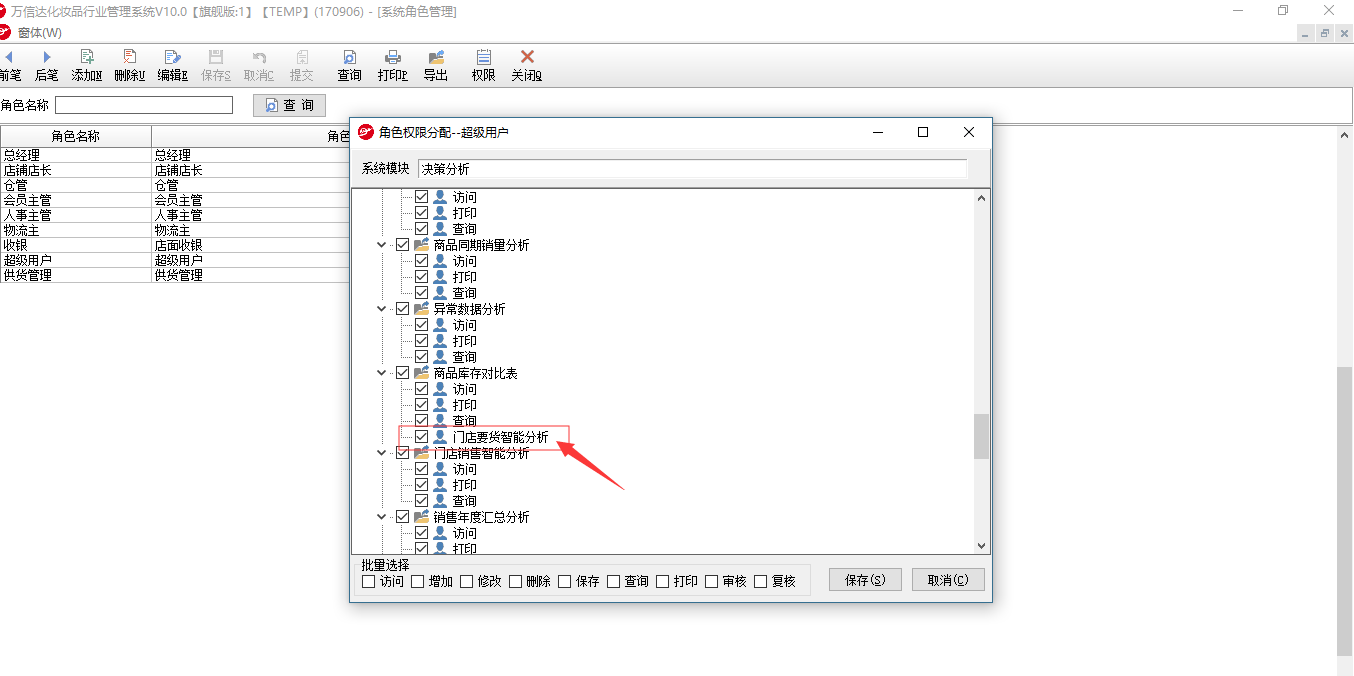
Task: Toggle batch 保存 checkbox
Action: tap(565, 581)
